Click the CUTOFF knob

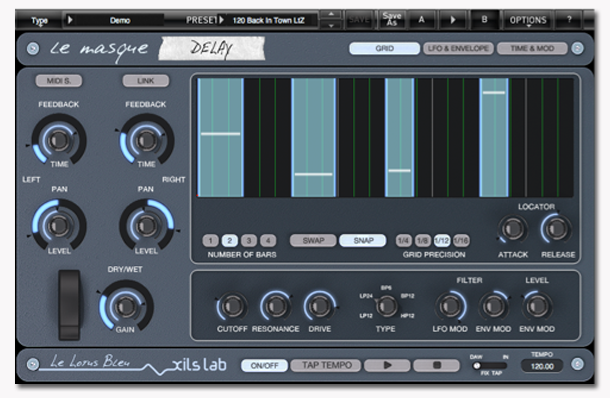click(232, 306)
